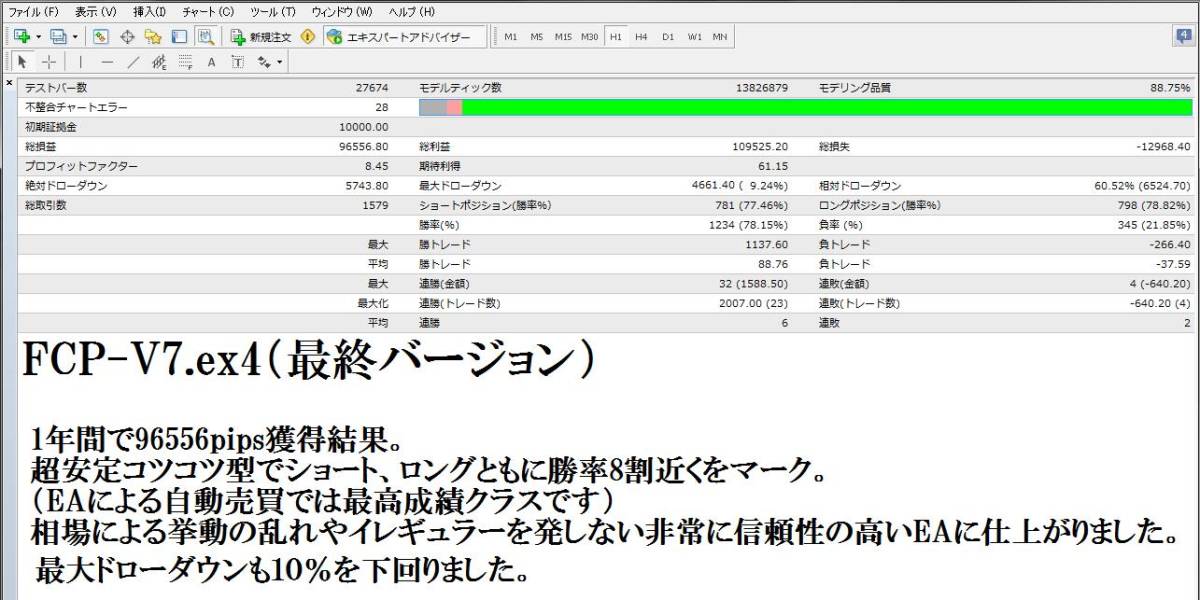Switch timeframe to H4
This screenshot has width=1200, height=600.
coord(641,37)
